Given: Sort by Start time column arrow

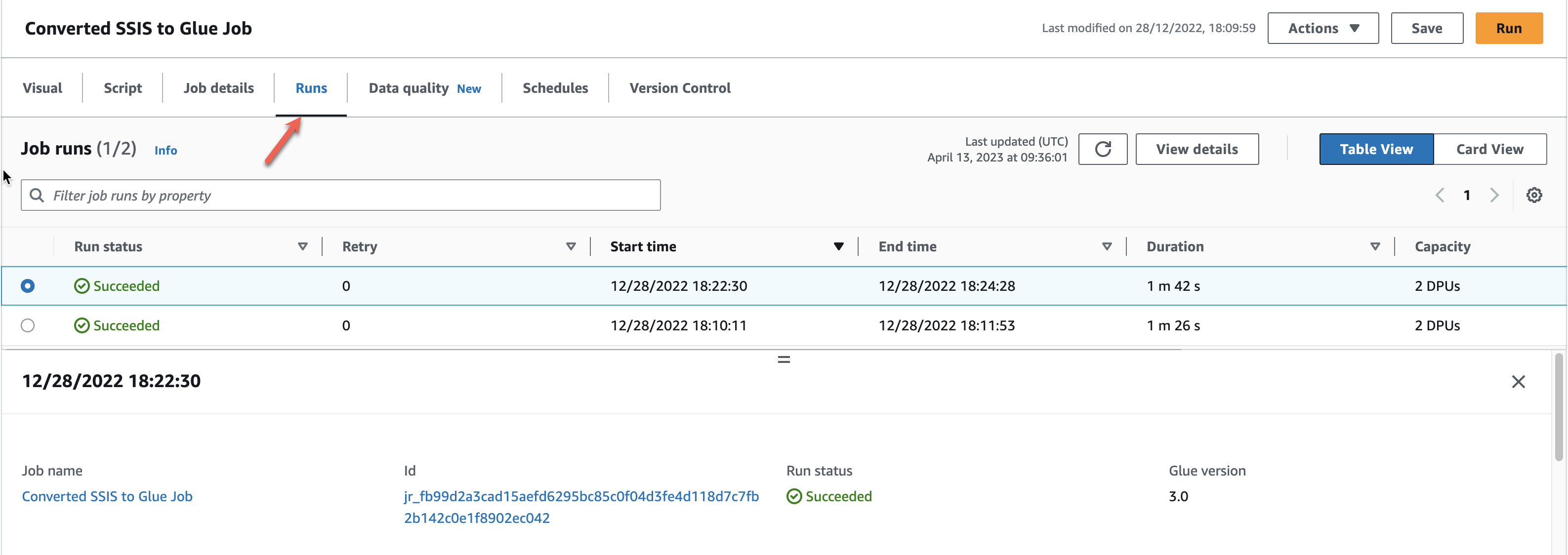Looking at the screenshot, I should [x=839, y=246].
